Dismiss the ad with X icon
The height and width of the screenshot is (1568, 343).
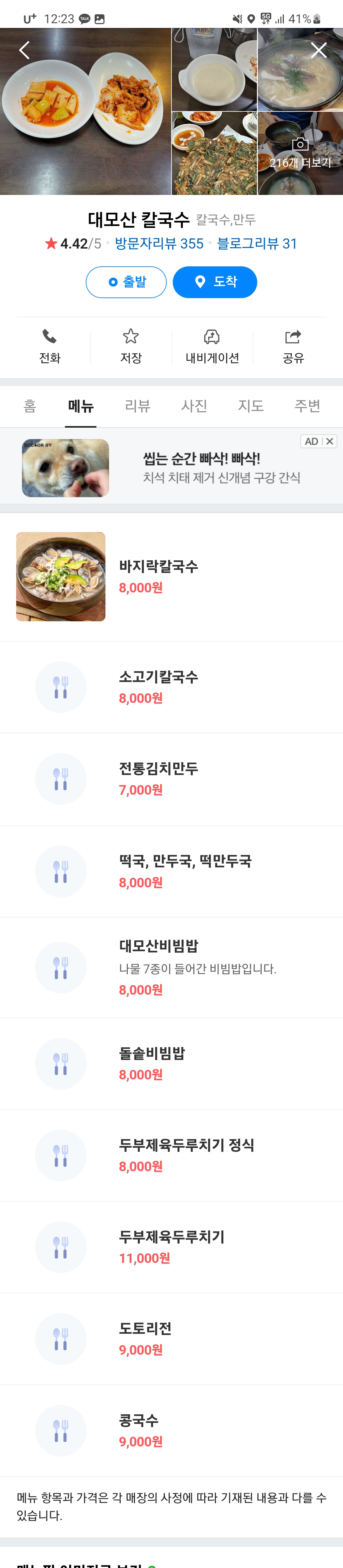[x=330, y=441]
